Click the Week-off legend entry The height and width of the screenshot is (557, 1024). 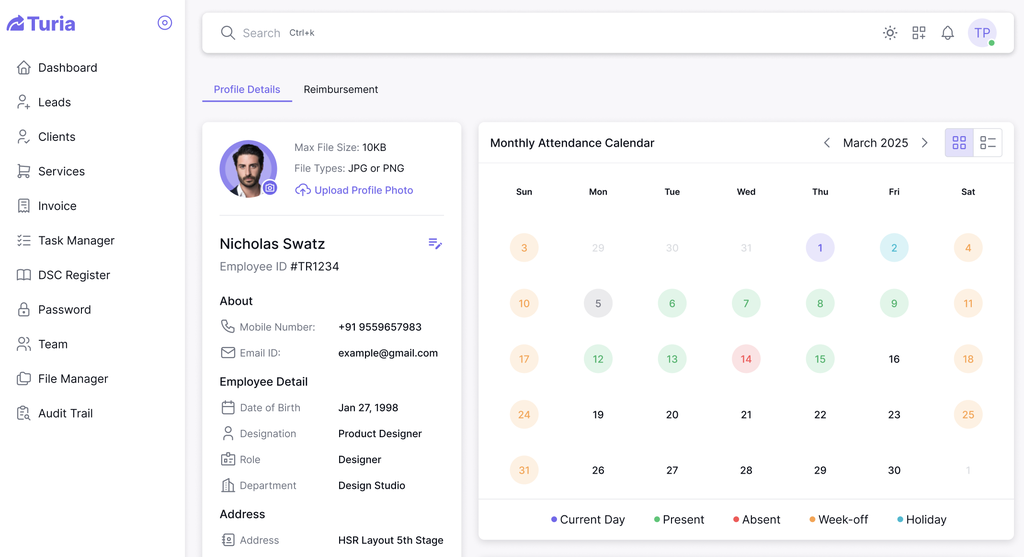[x=839, y=519]
